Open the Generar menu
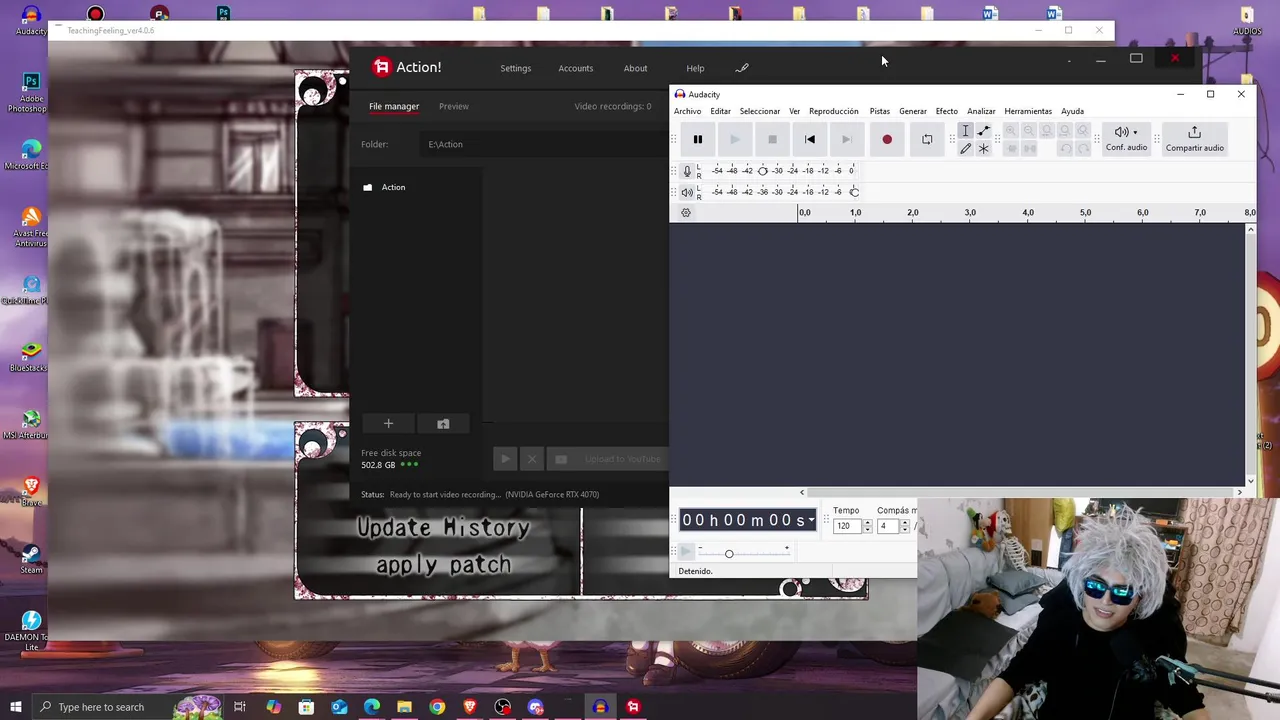The image size is (1280, 720). coord(913,111)
